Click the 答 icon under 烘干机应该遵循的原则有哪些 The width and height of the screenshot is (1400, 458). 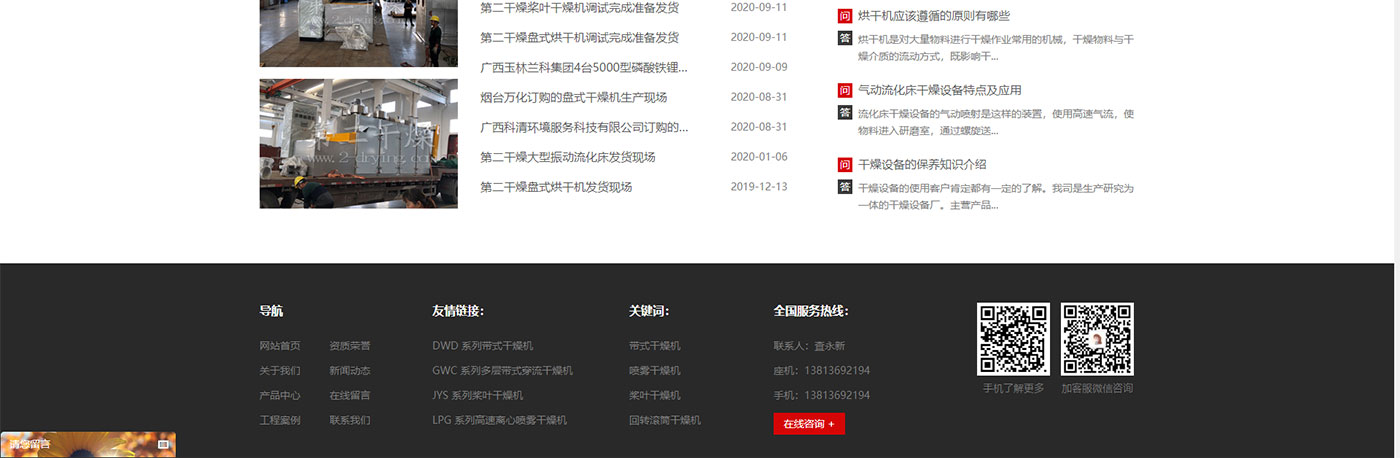(845, 39)
